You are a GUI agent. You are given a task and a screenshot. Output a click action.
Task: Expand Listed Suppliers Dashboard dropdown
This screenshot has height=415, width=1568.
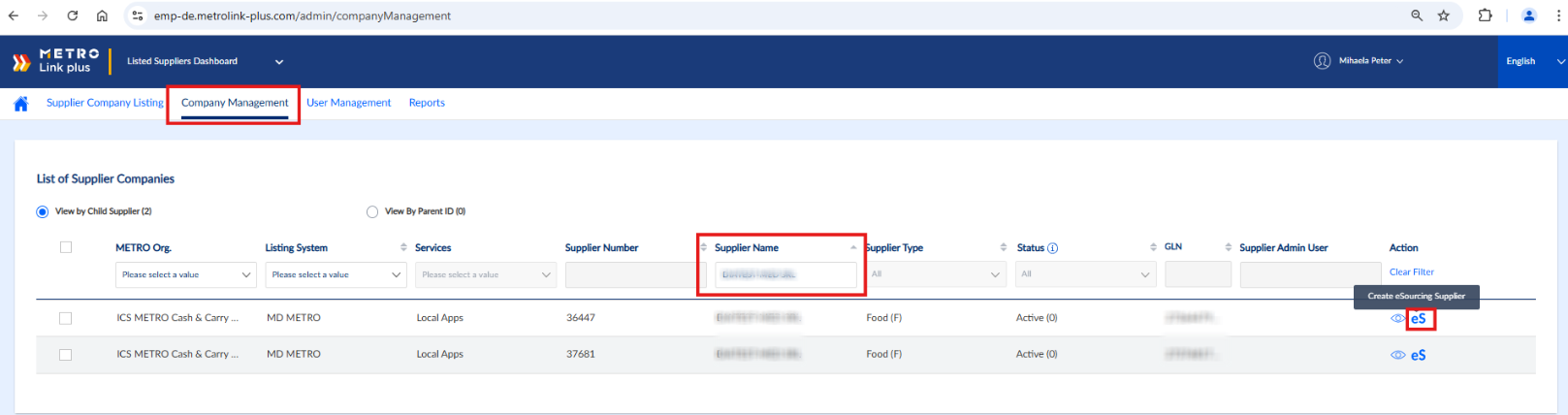click(x=206, y=61)
